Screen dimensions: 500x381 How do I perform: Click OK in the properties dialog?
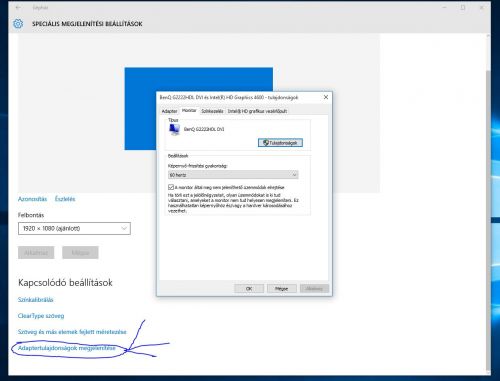tap(249, 289)
